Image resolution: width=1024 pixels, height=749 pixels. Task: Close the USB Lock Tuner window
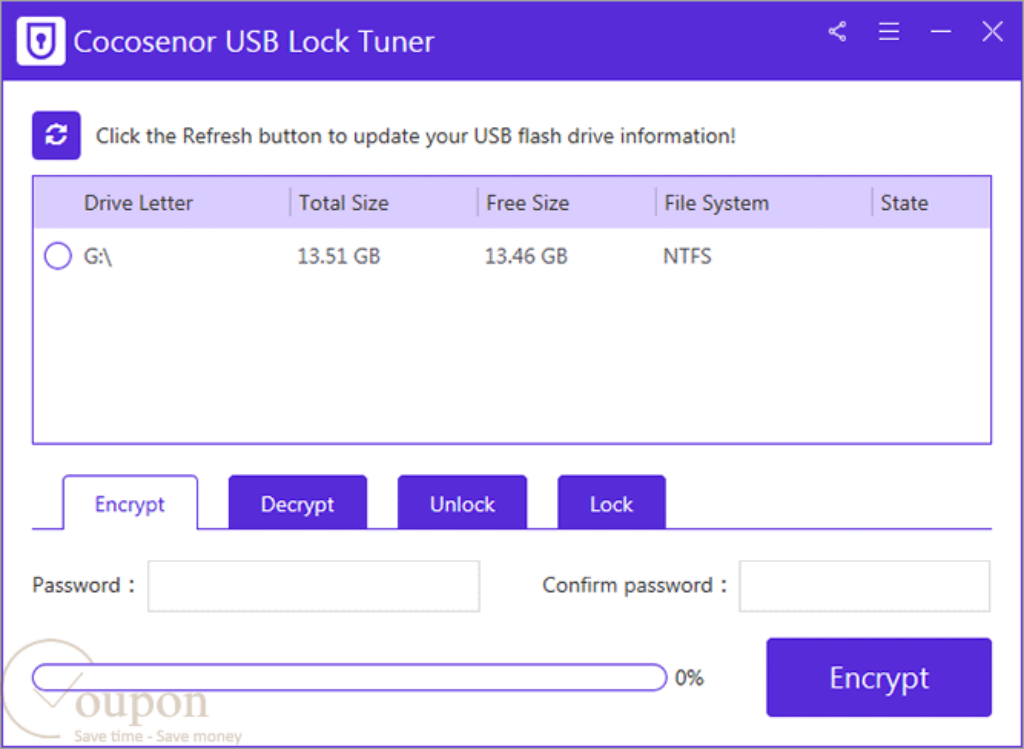click(993, 31)
